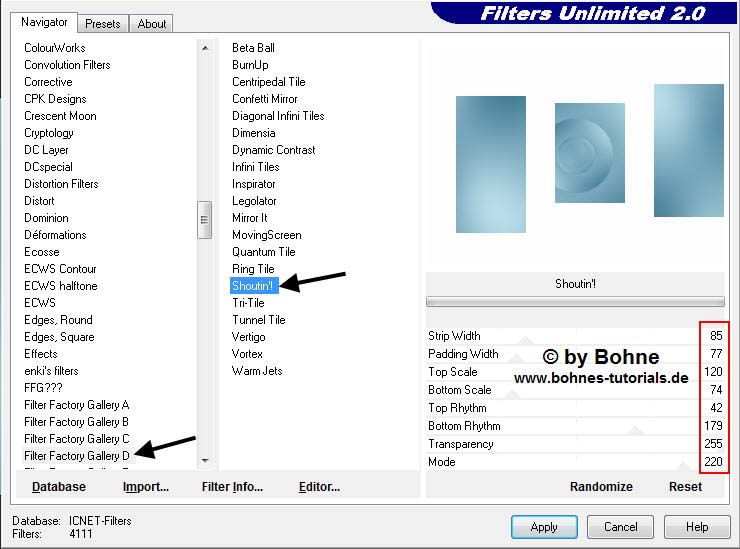Switch to the Presets tab
Viewport: 740px width, 549px height.
pos(102,23)
